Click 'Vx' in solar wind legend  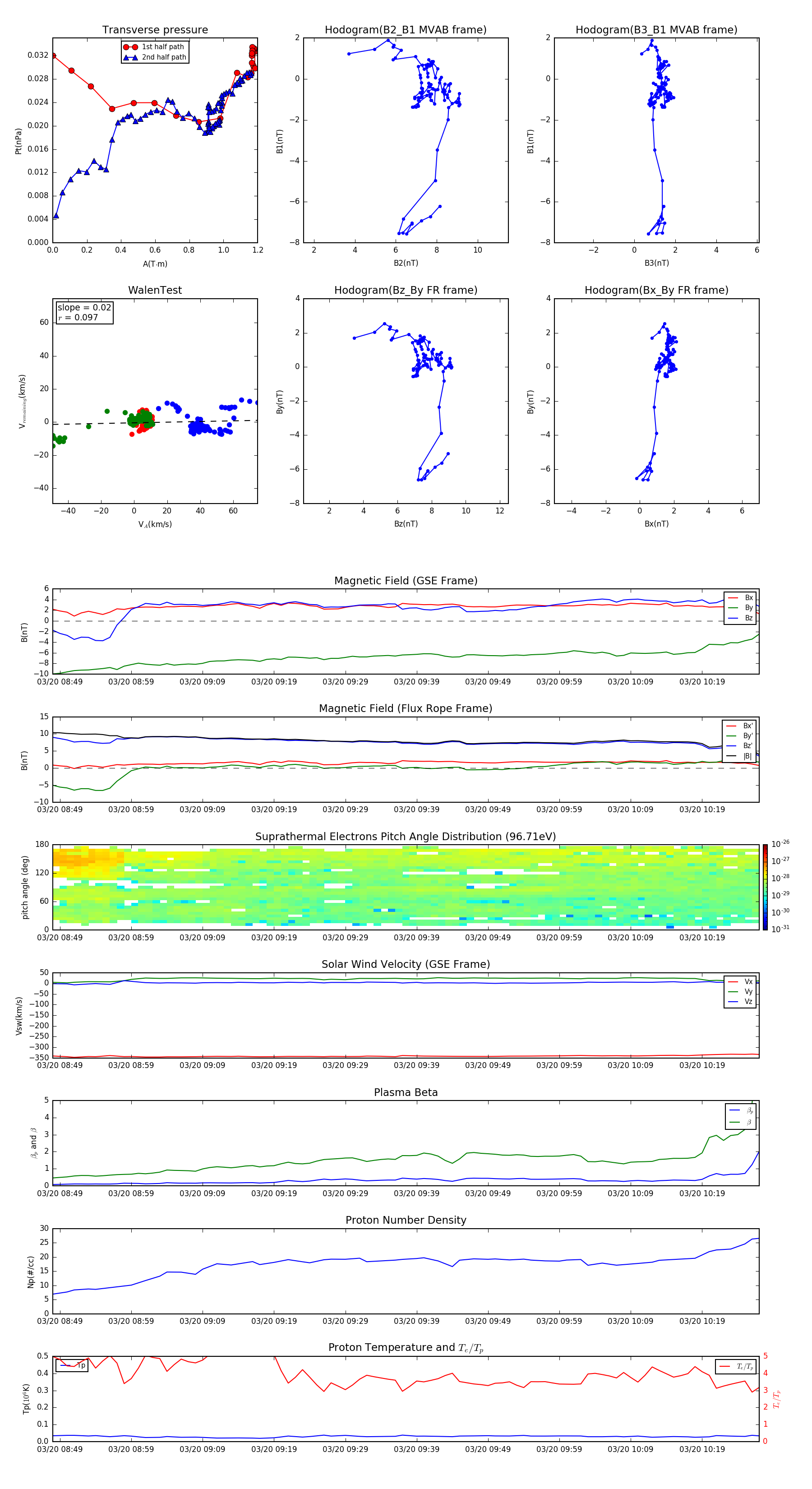[740, 981]
